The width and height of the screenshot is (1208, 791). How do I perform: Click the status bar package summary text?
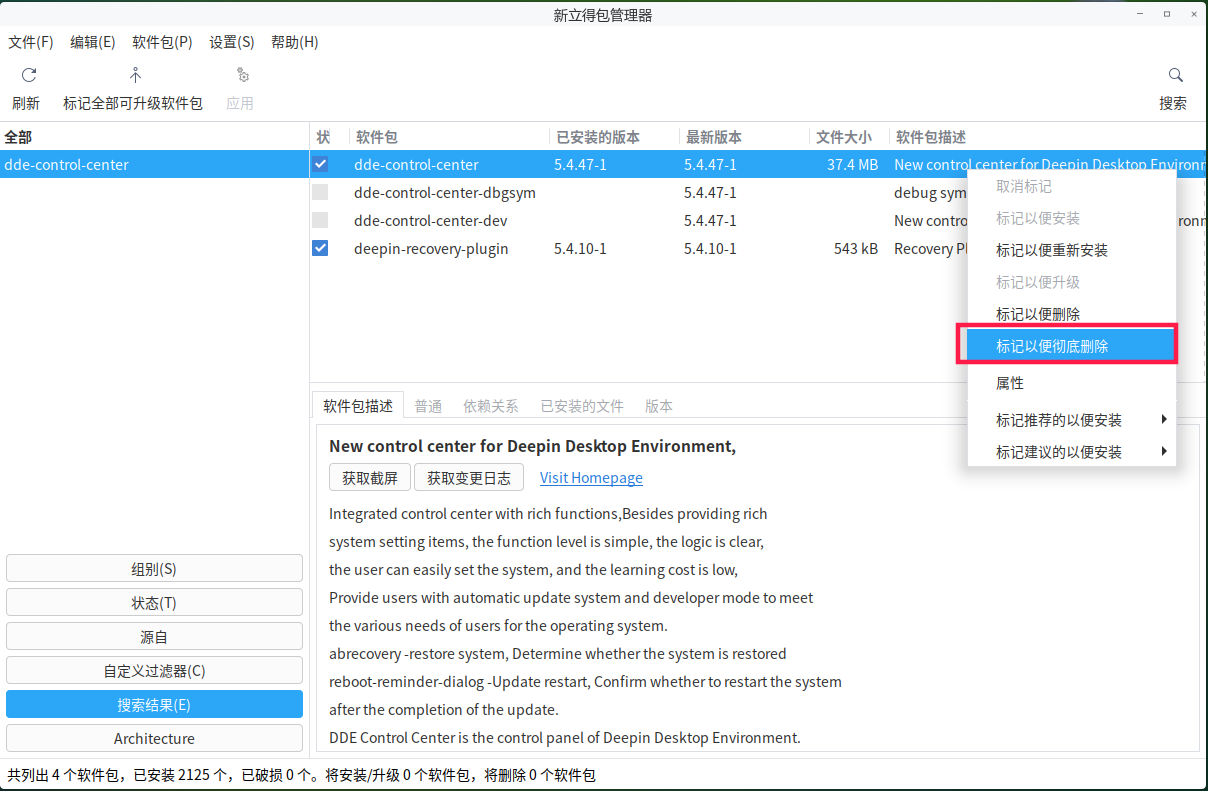[302, 775]
